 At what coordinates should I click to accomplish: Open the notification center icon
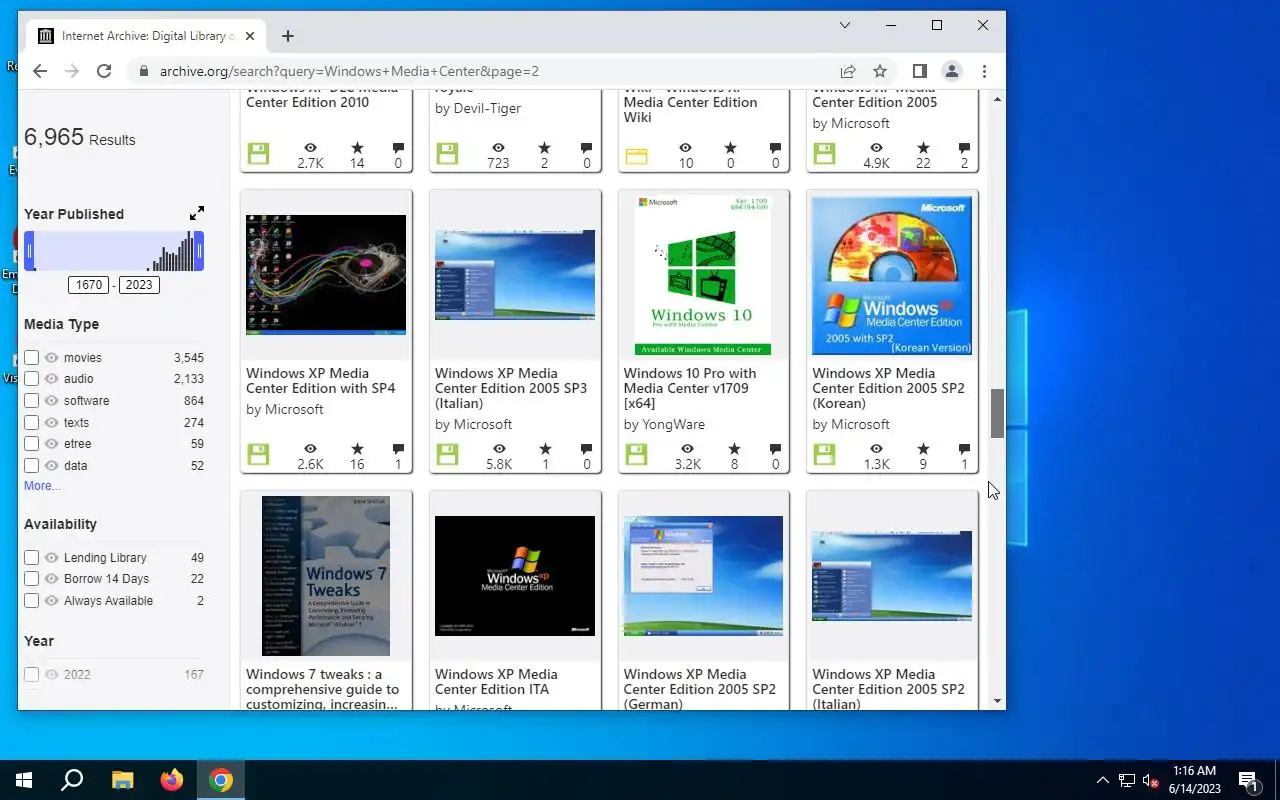pyautogui.click(x=1247, y=780)
